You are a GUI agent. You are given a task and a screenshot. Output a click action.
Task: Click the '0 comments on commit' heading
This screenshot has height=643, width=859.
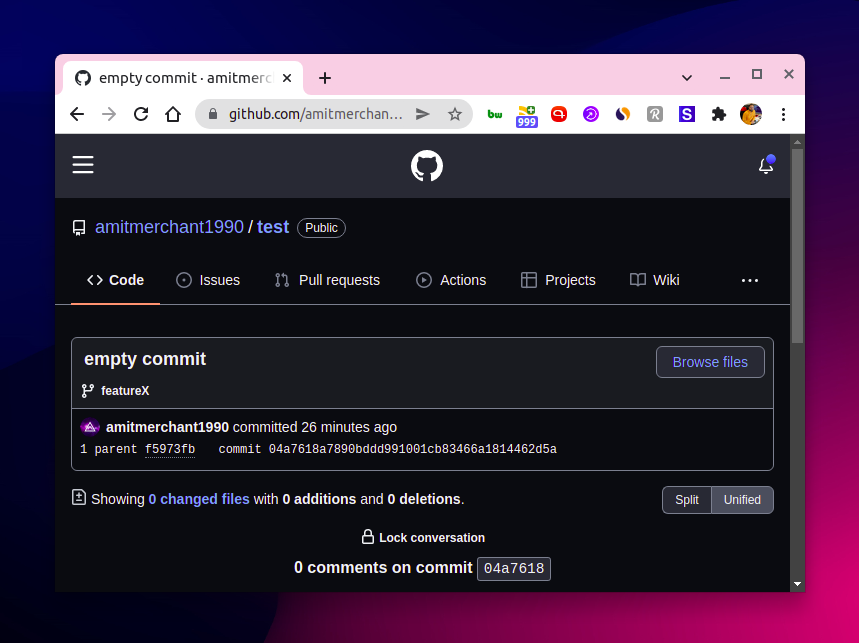pos(383,567)
